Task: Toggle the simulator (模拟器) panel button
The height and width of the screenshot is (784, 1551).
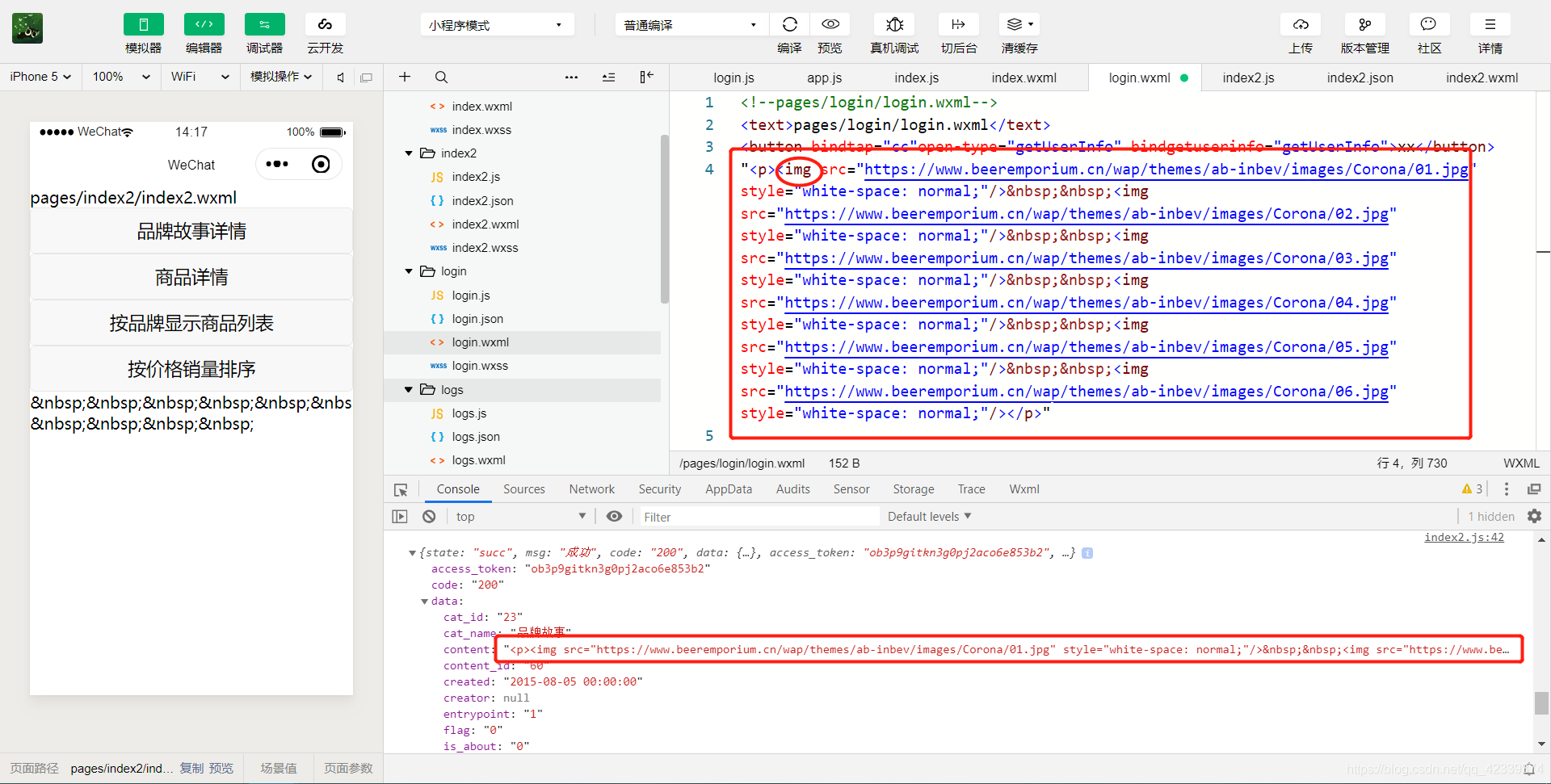Action: tap(143, 24)
